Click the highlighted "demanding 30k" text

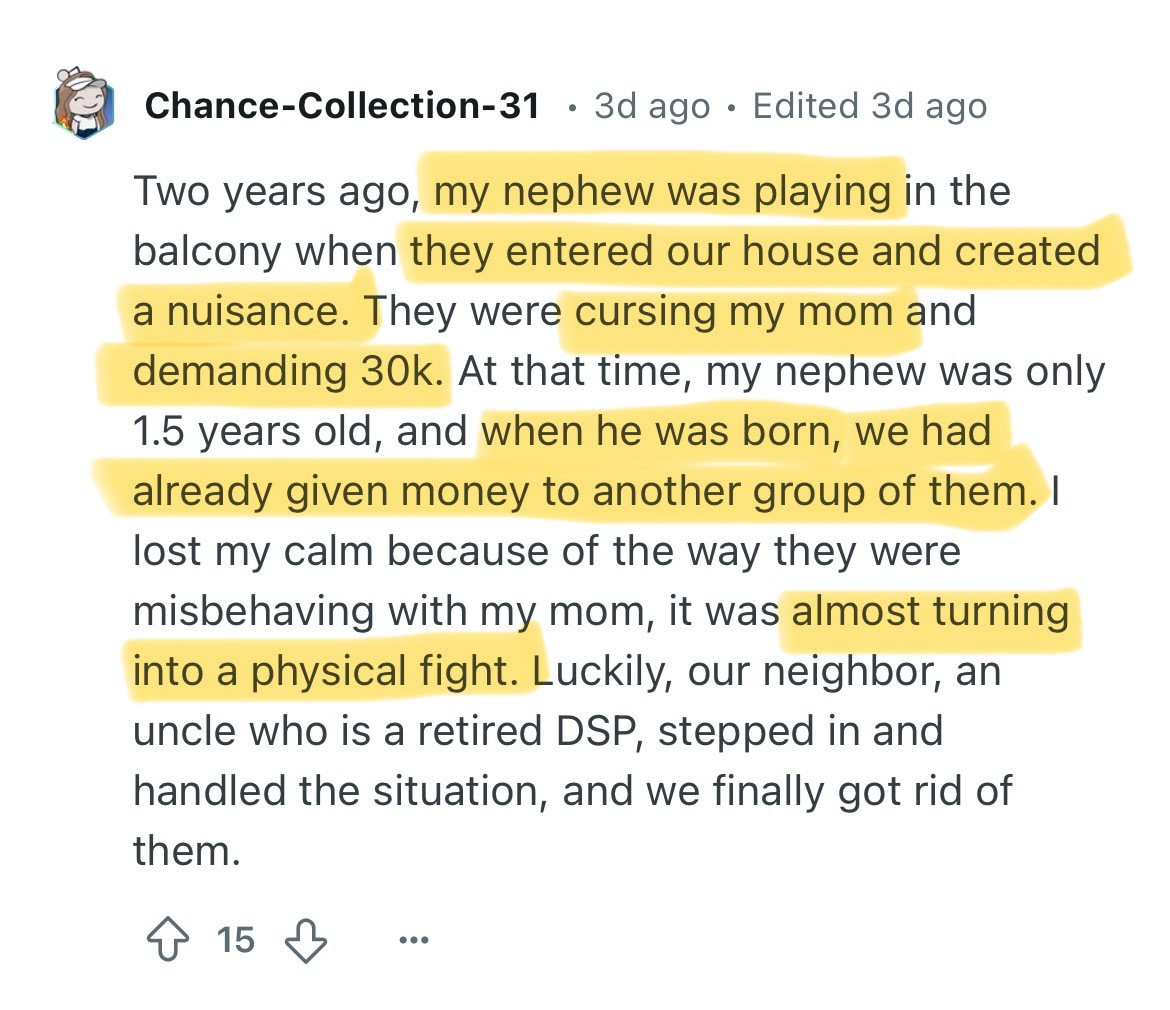[x=286, y=371]
